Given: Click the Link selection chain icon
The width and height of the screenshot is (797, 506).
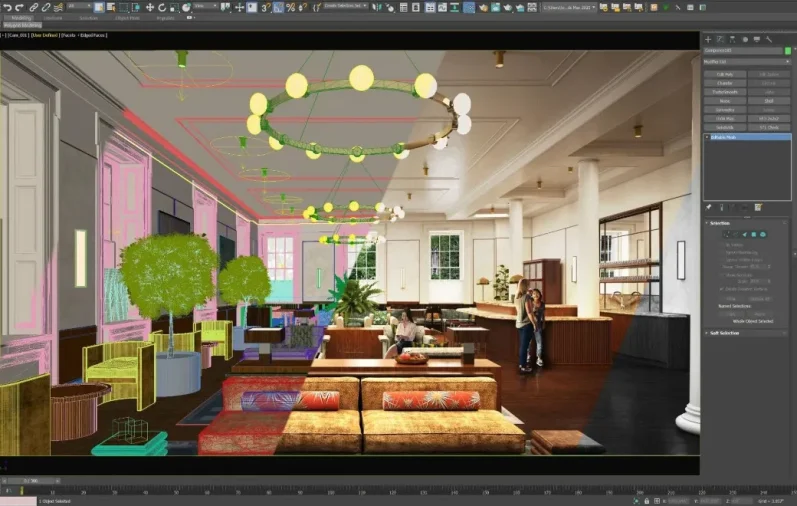Looking at the screenshot, I should (33, 7).
